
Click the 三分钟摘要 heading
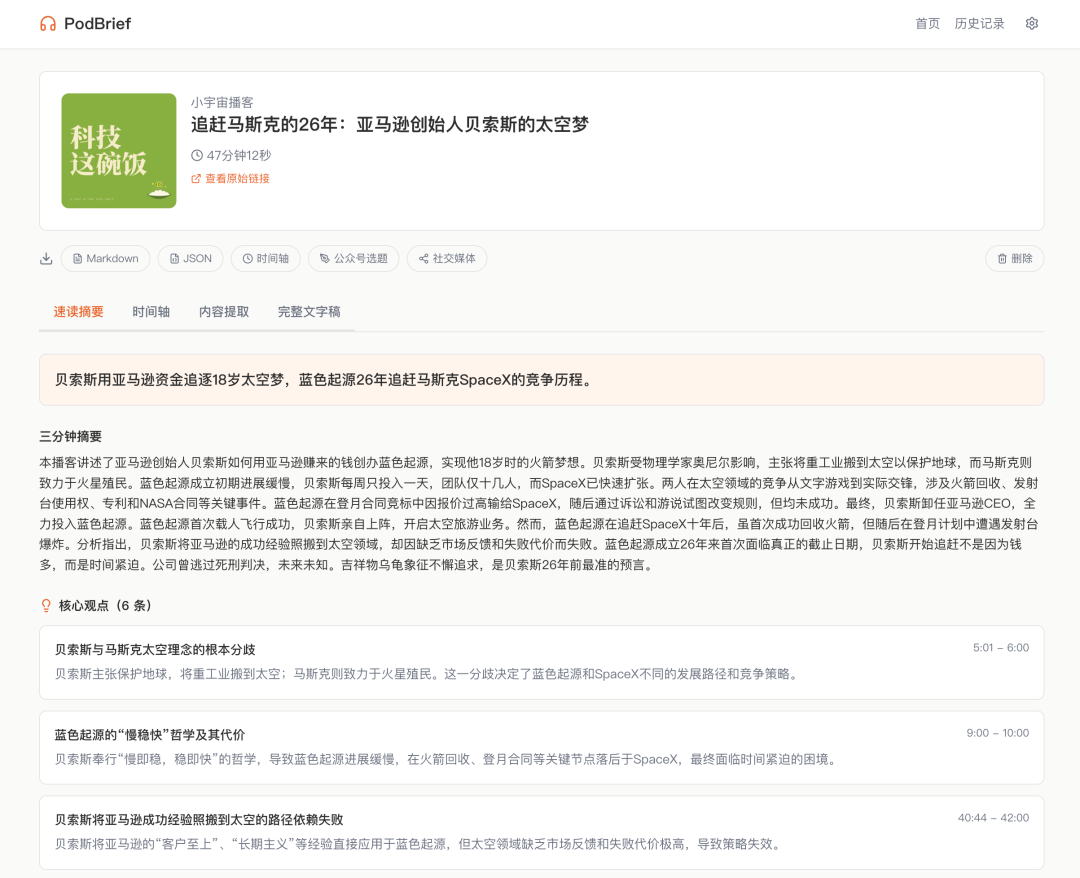pyautogui.click(x=71, y=437)
